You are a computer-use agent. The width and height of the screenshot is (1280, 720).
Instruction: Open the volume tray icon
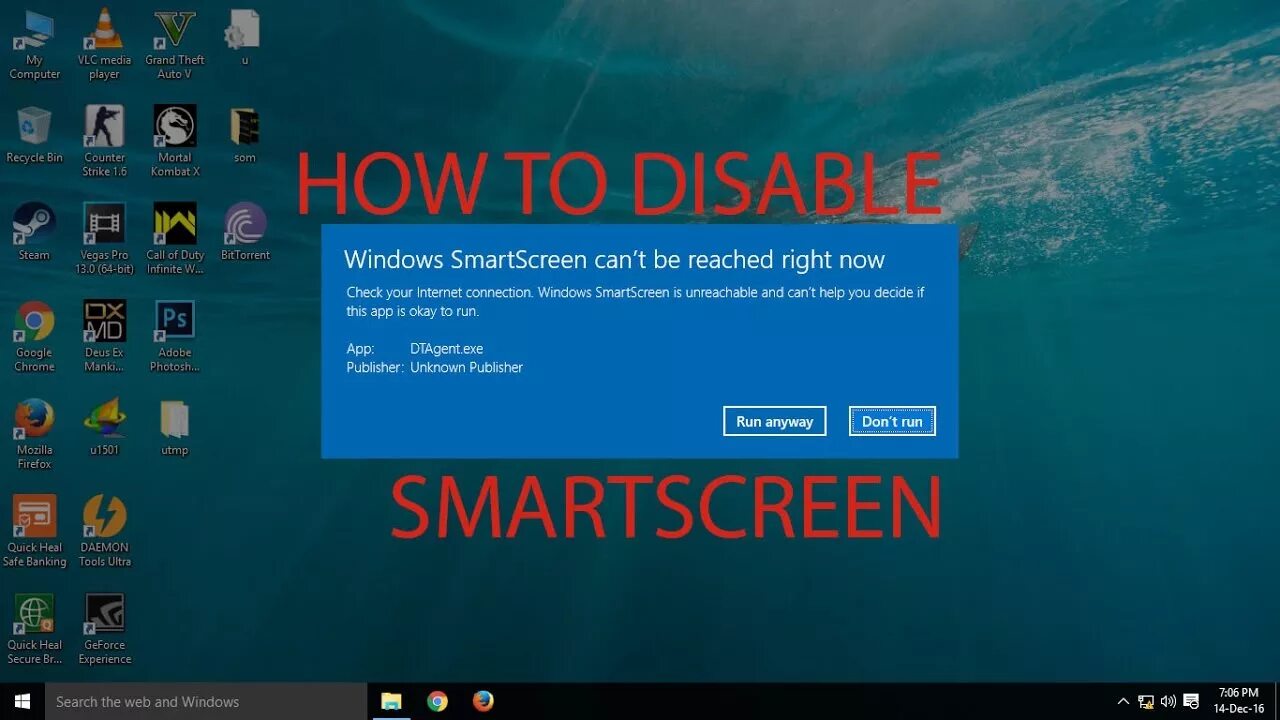(x=1168, y=702)
